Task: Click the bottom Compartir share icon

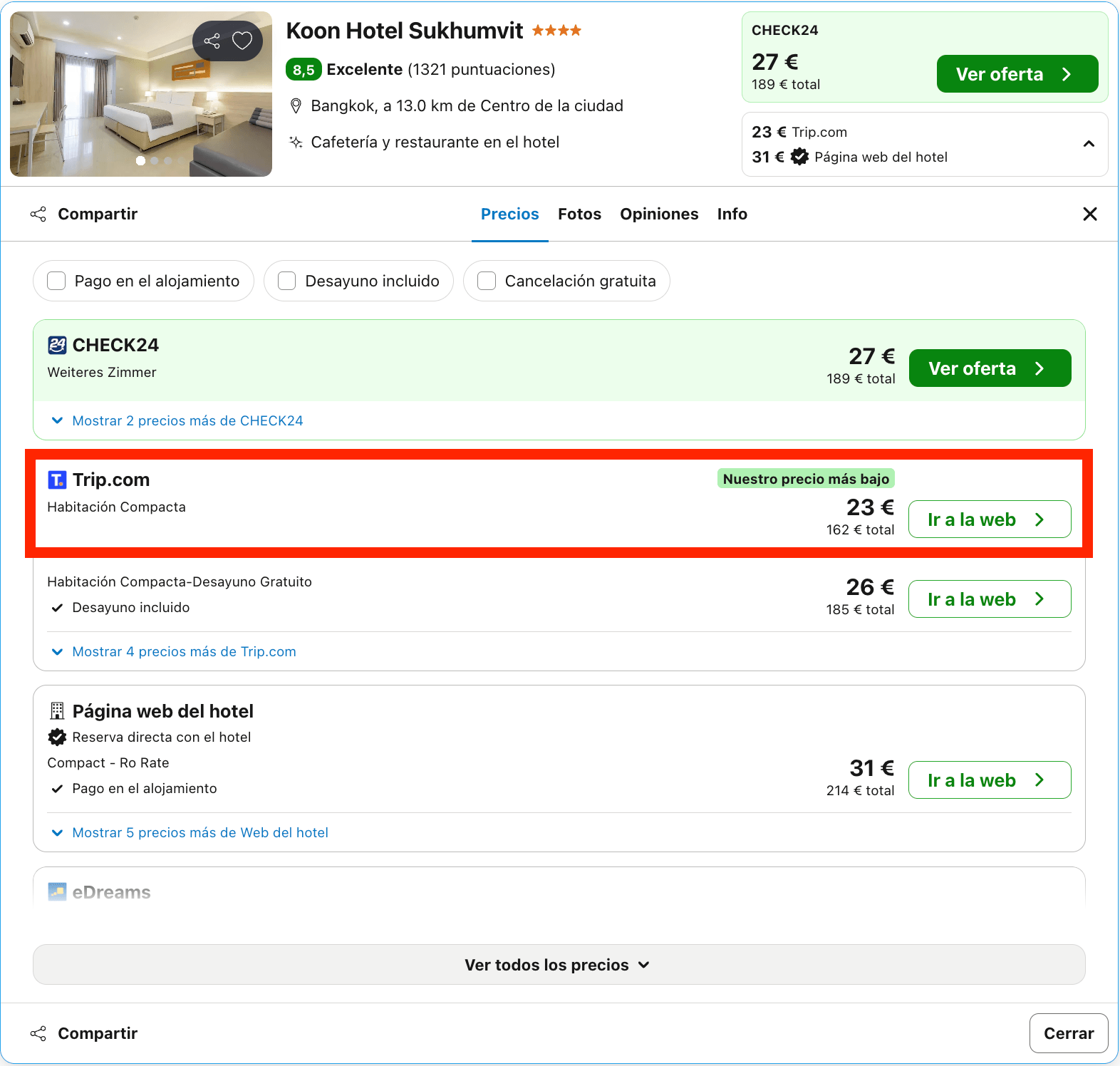Action: (x=38, y=1033)
